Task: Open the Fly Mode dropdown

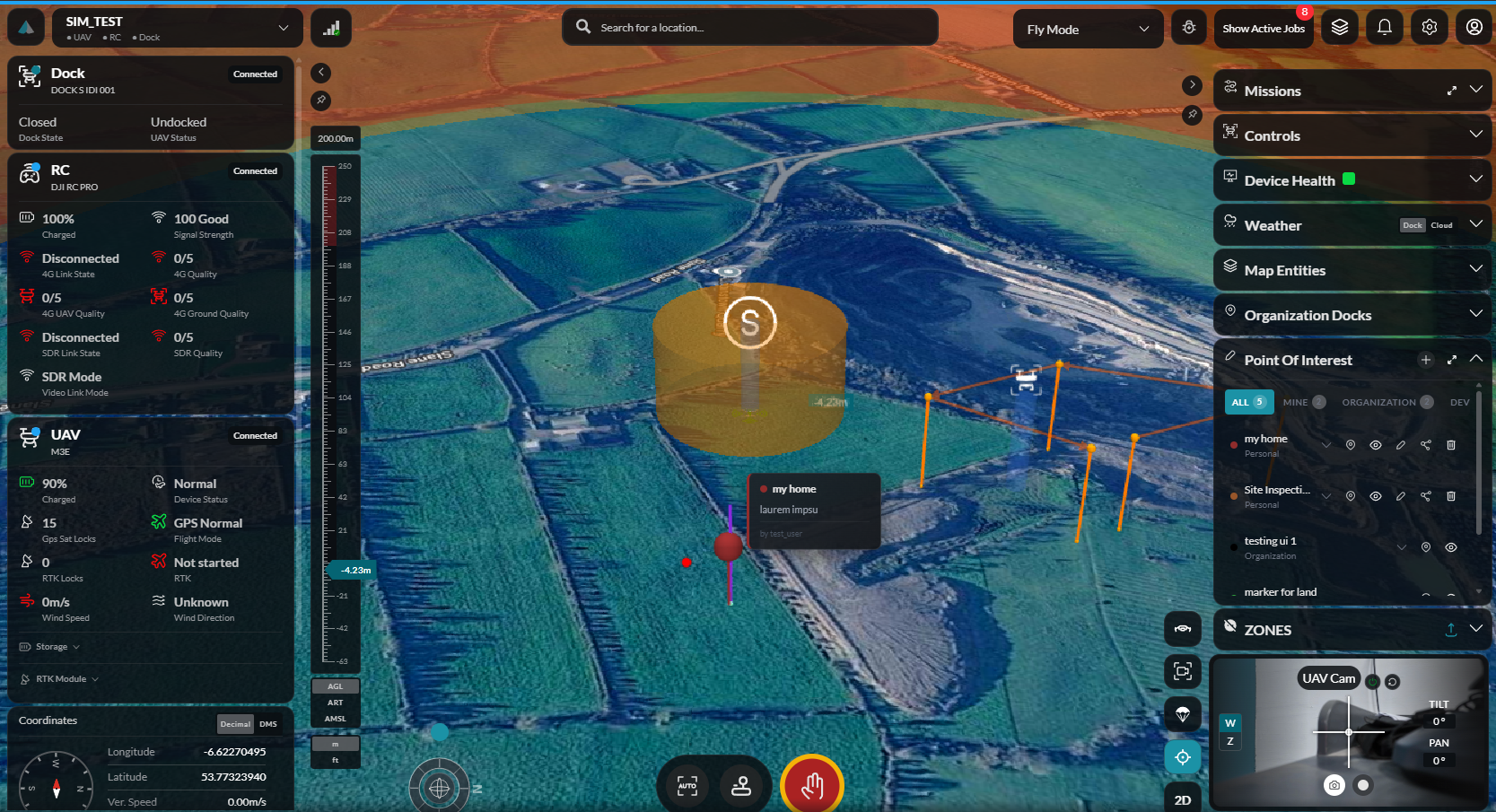Action: coord(1088,29)
